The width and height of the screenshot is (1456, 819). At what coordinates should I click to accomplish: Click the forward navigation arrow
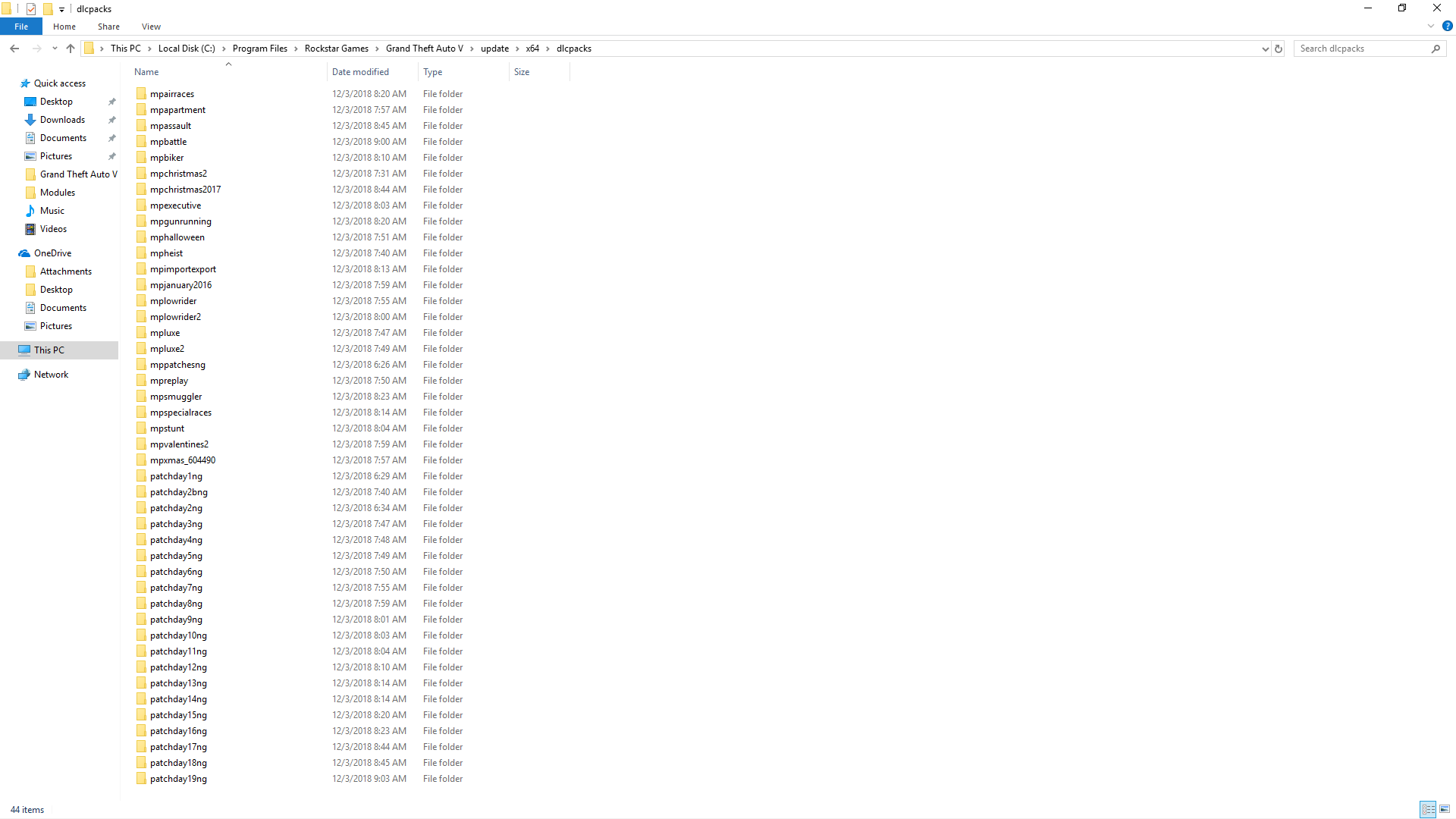tap(36, 48)
